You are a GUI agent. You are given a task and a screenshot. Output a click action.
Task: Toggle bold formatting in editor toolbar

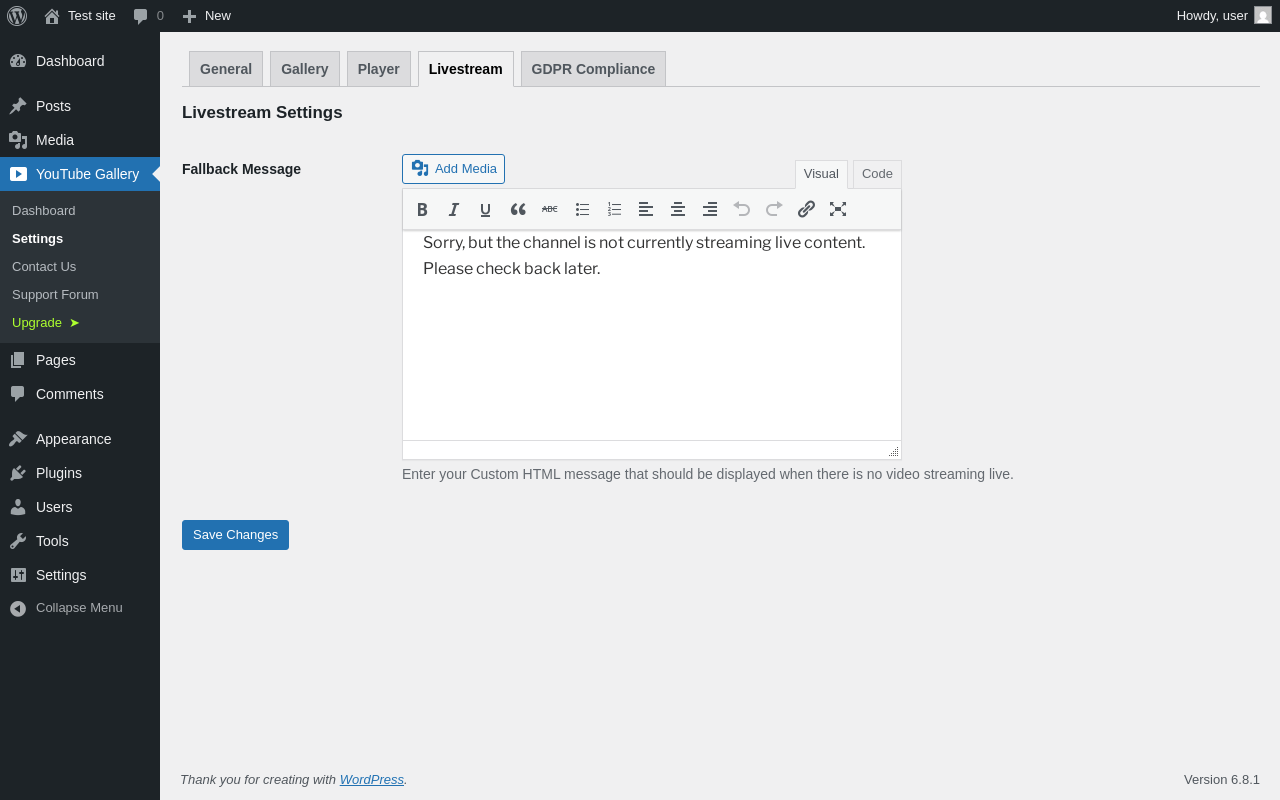pos(422,209)
